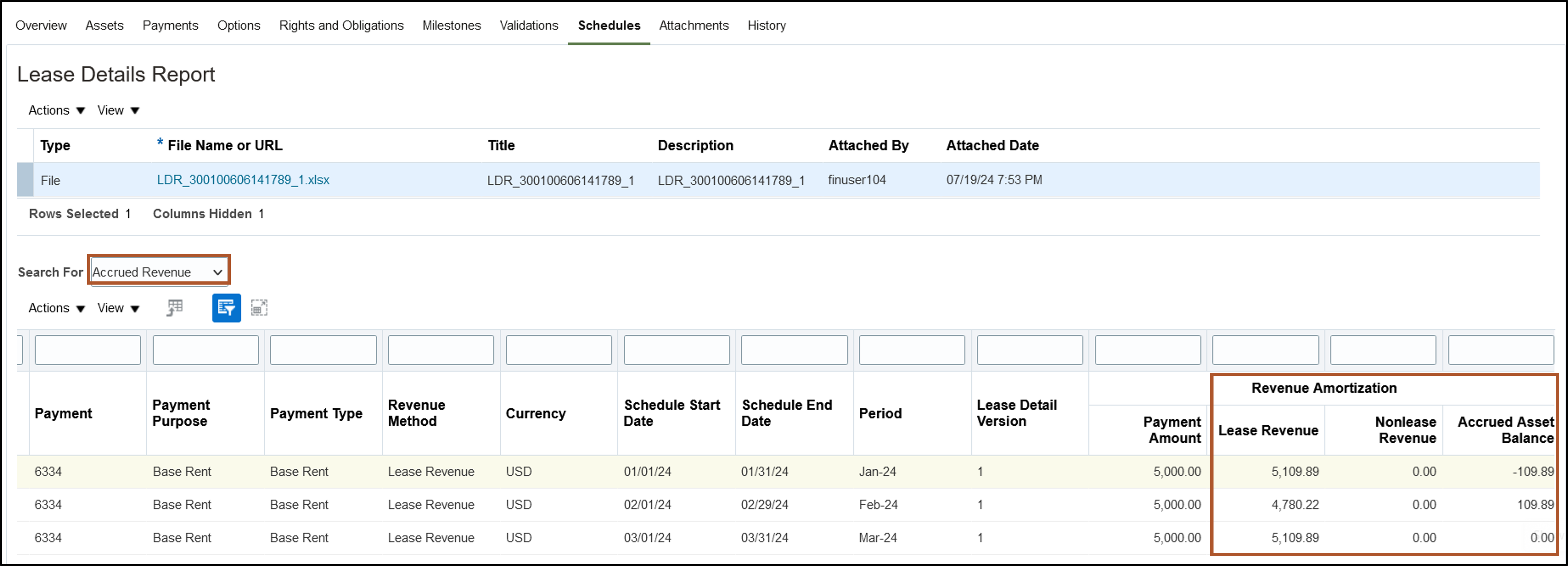This screenshot has width=1568, height=566.
Task: Click the Payment Purpose column header
Action: click(x=181, y=413)
